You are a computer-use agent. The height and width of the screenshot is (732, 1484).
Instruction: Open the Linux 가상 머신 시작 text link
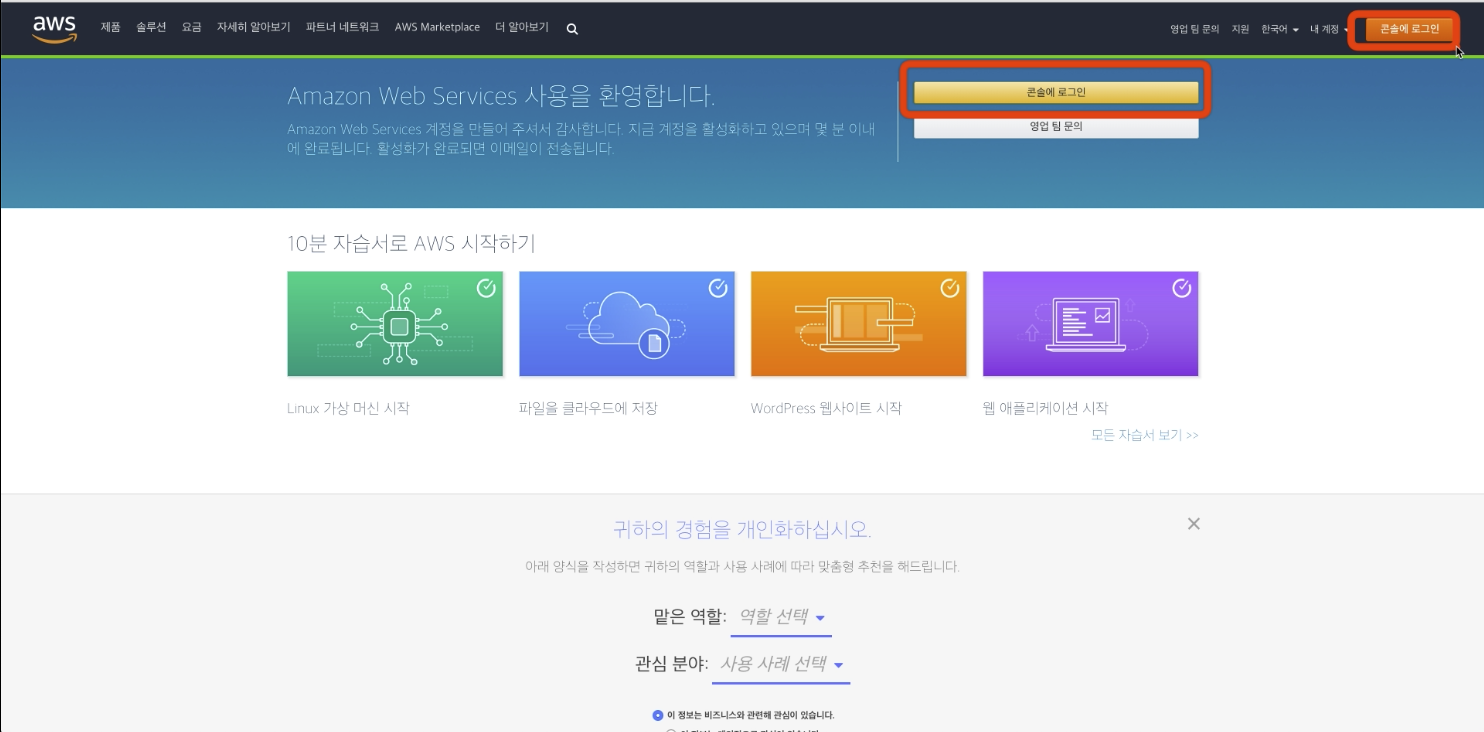(348, 408)
